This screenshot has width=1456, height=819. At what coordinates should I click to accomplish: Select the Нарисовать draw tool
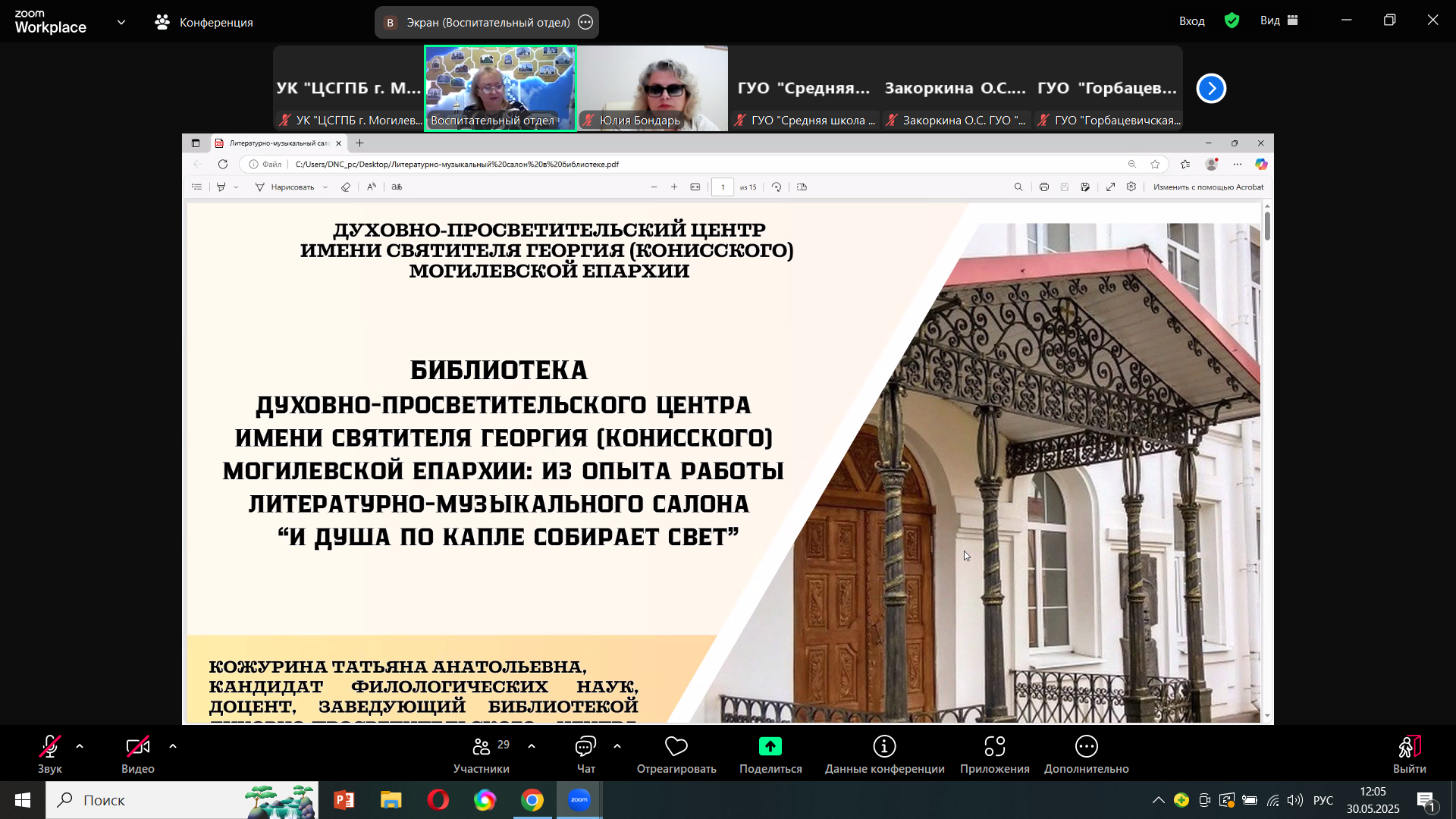pos(284,187)
